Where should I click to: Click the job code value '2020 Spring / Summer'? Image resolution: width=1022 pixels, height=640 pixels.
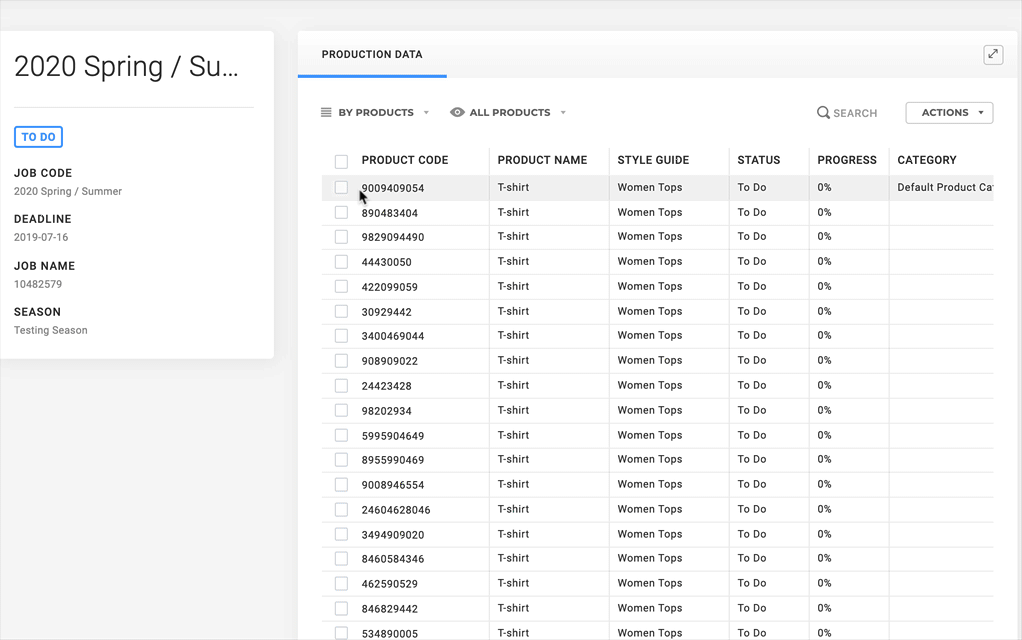tap(68, 192)
